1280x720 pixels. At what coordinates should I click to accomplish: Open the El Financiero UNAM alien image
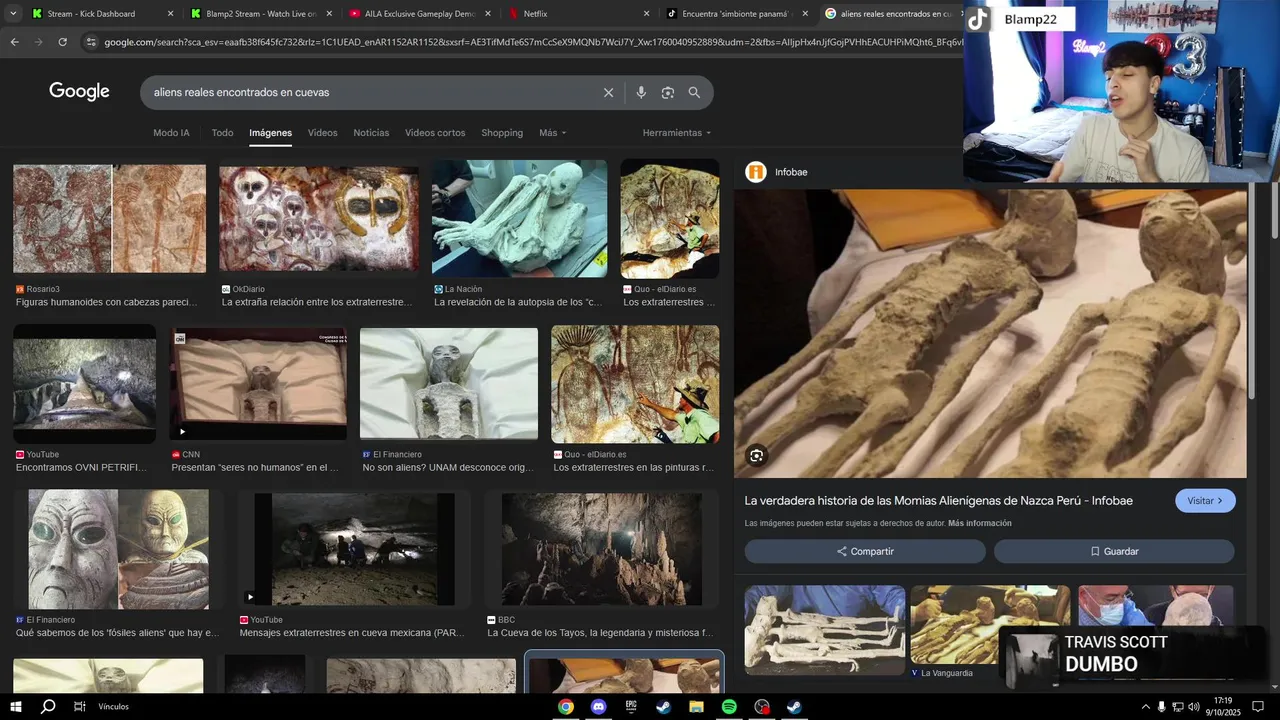click(x=449, y=384)
